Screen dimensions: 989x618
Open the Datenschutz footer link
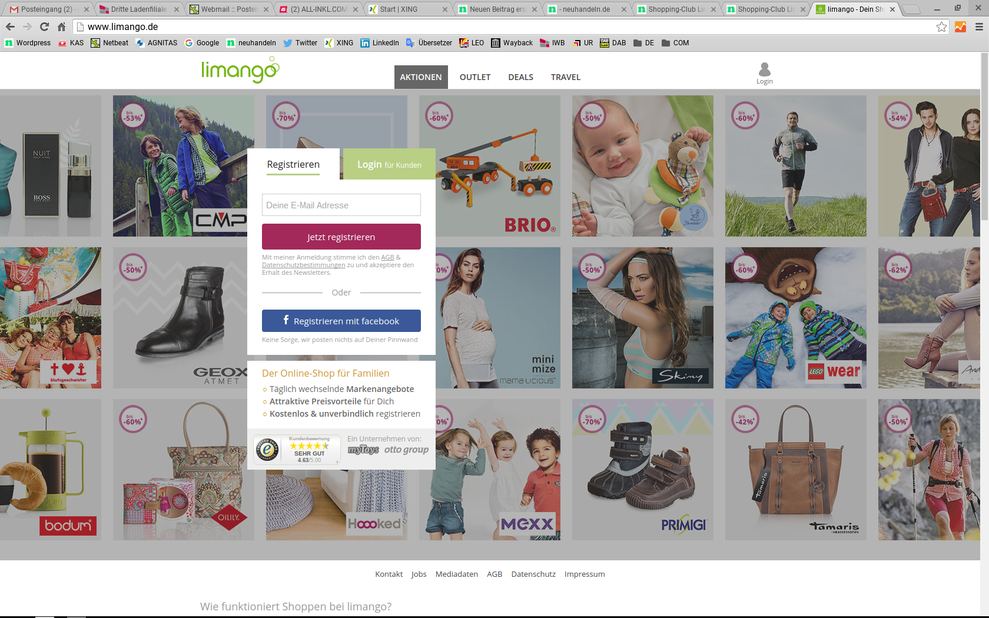534,574
